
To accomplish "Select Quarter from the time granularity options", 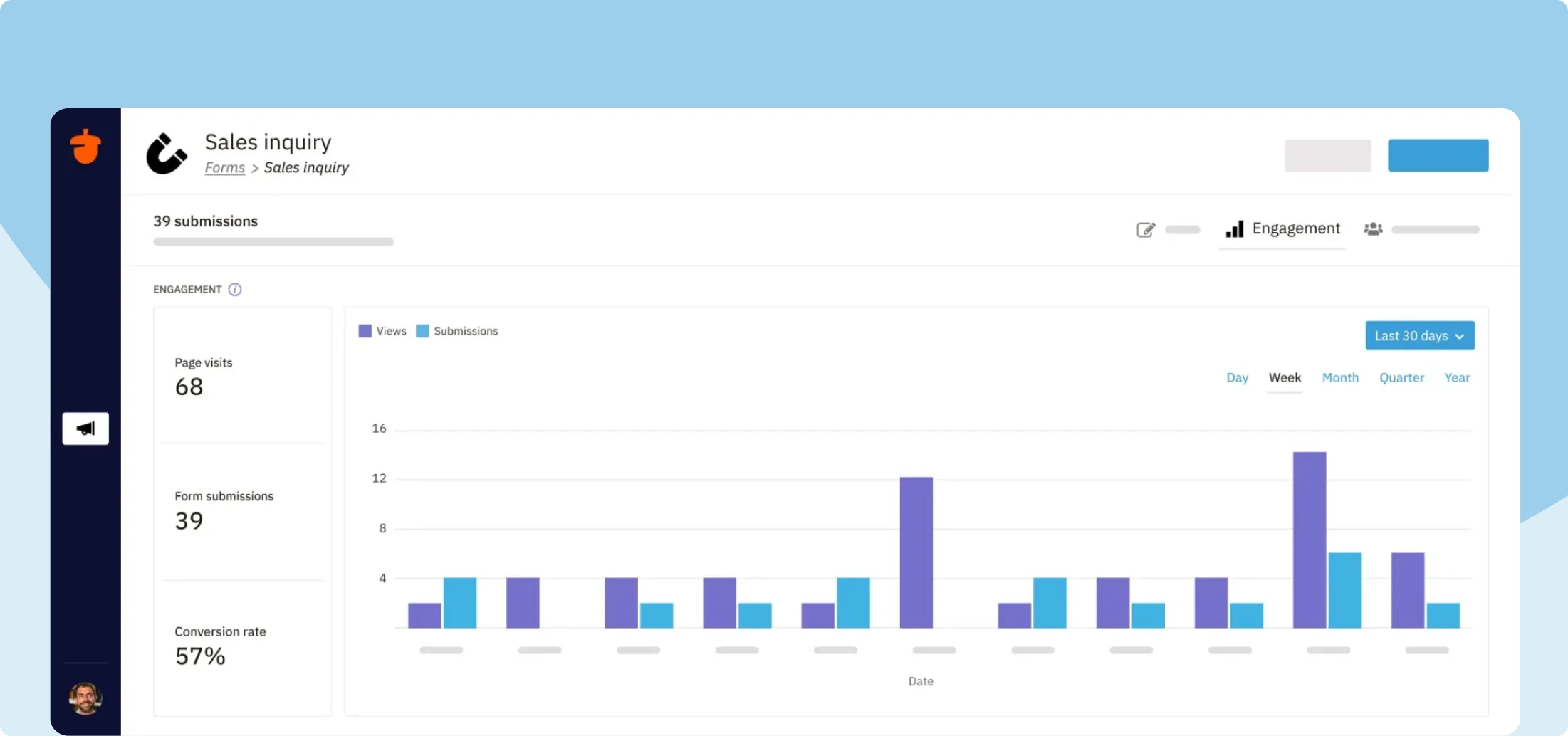I will click(x=1401, y=378).
